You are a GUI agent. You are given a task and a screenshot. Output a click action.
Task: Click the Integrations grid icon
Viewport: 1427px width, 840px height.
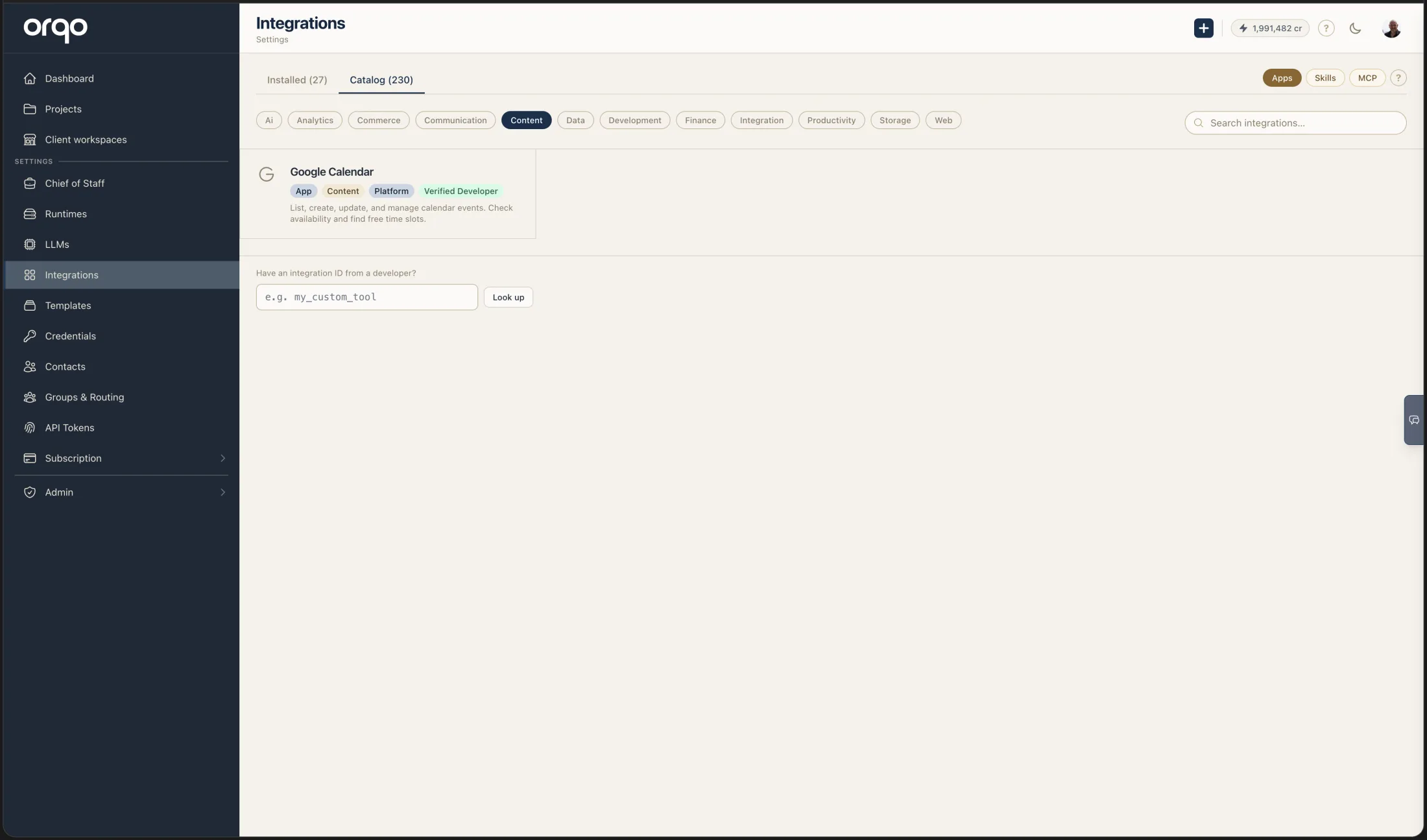coord(30,274)
